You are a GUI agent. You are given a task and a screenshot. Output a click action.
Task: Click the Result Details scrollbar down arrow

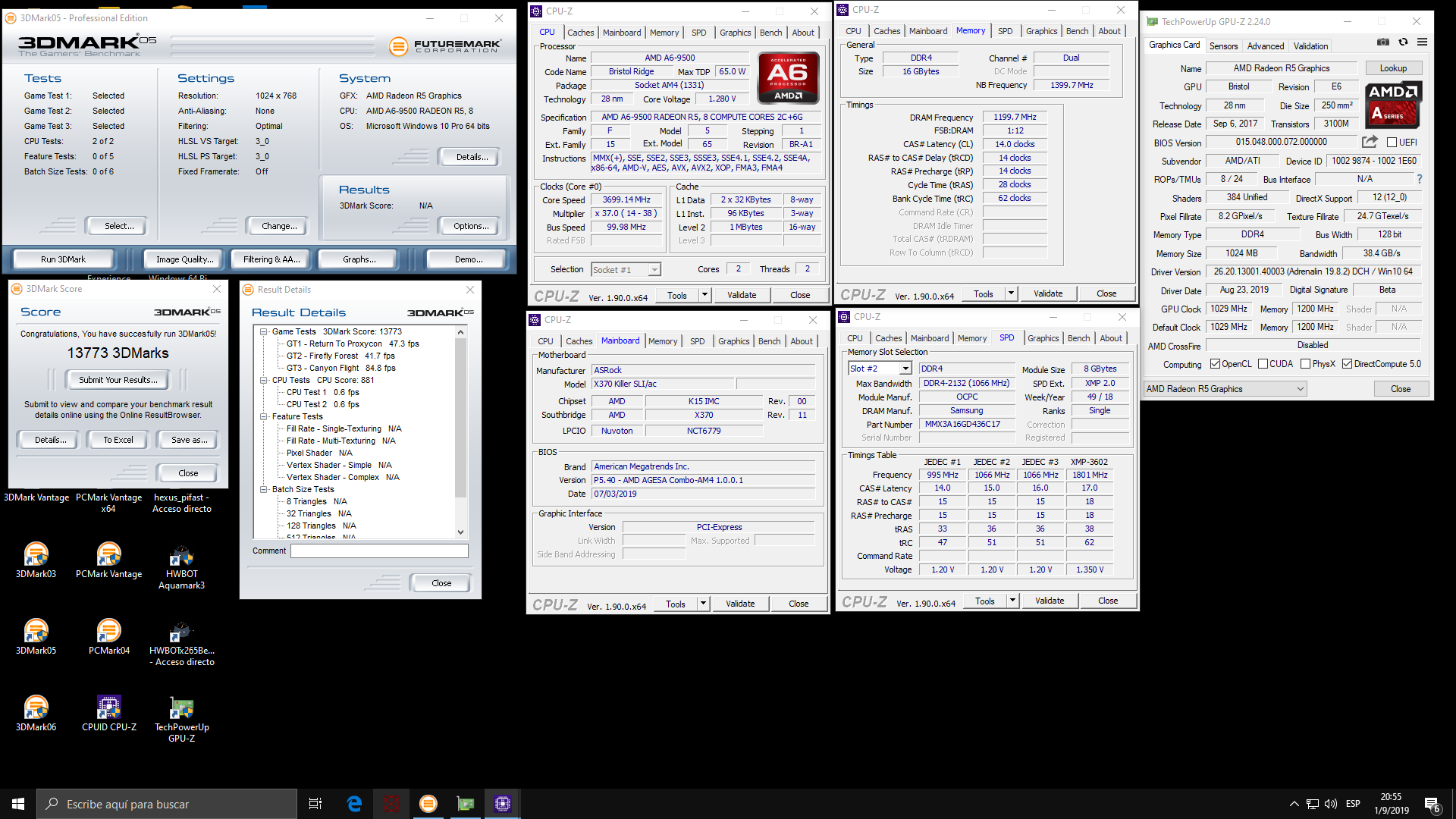click(x=460, y=532)
